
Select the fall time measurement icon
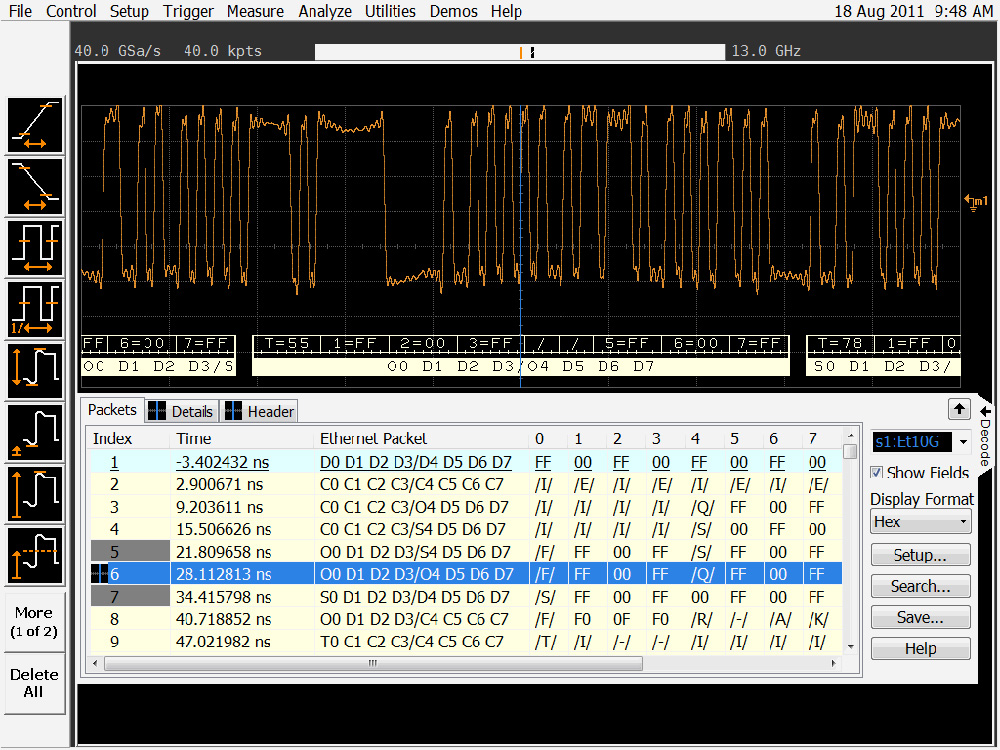coord(35,186)
